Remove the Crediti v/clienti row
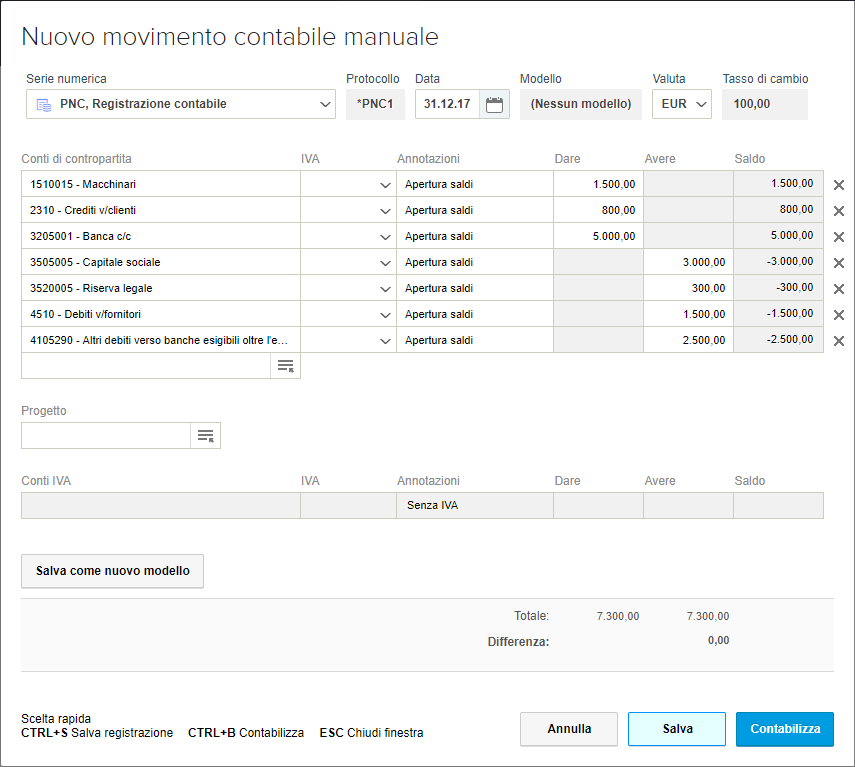 click(839, 211)
